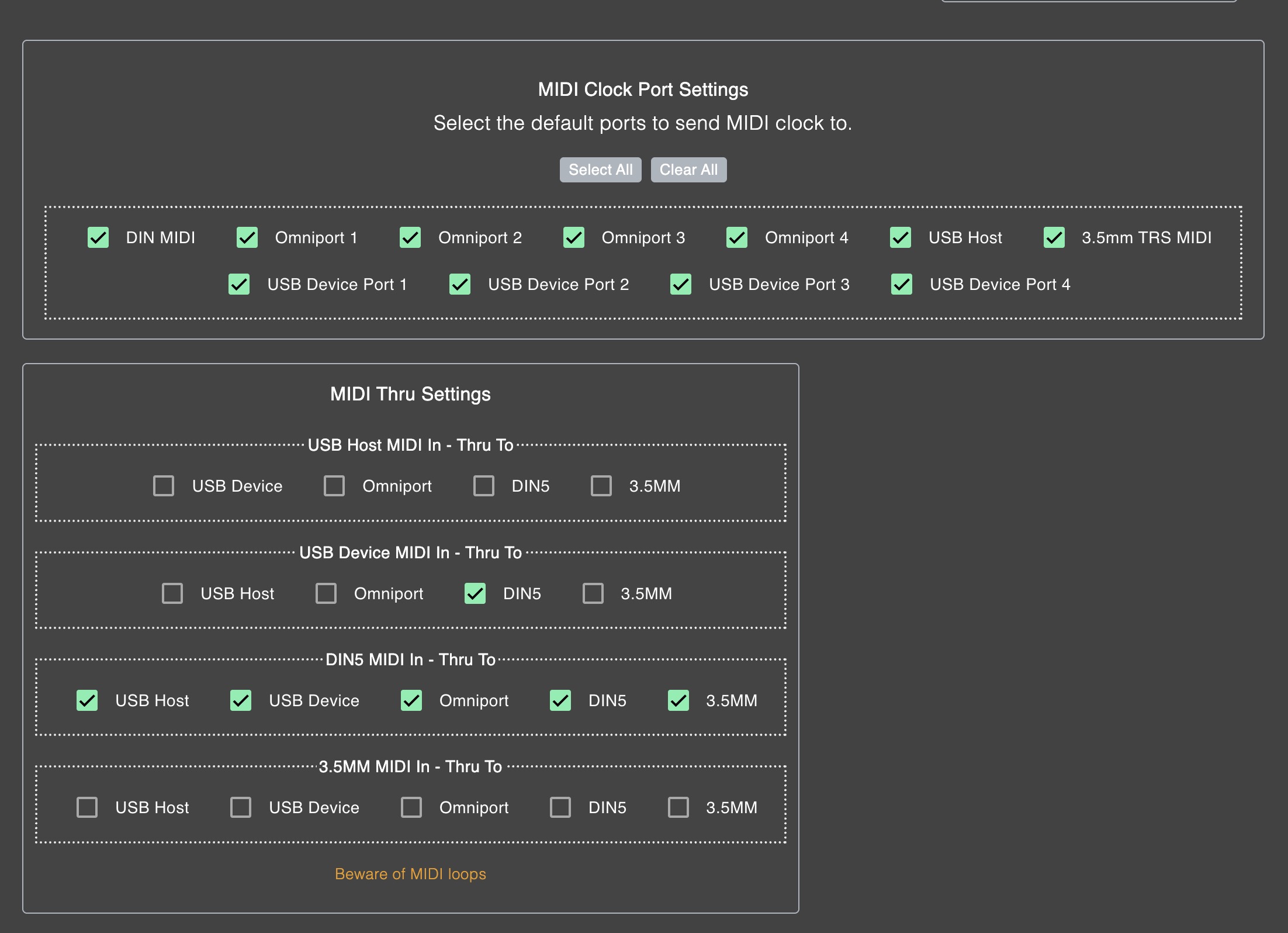The image size is (1288, 933).
Task: Check USB Host under 3.5MM MIDI In
Action: [x=87, y=807]
